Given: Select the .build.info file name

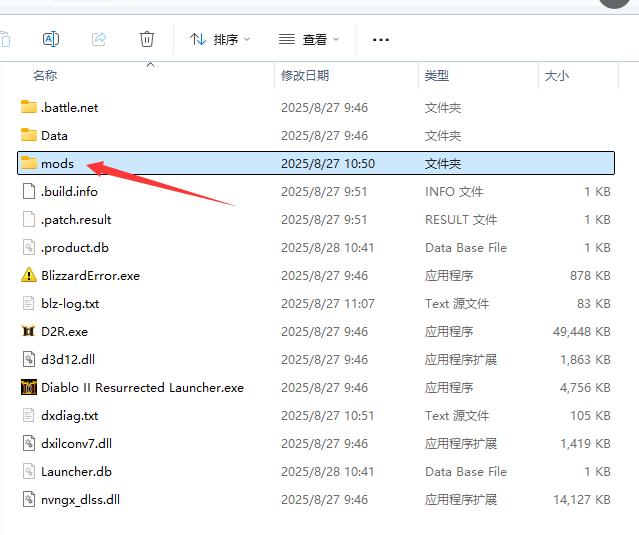Looking at the screenshot, I should [x=69, y=192].
